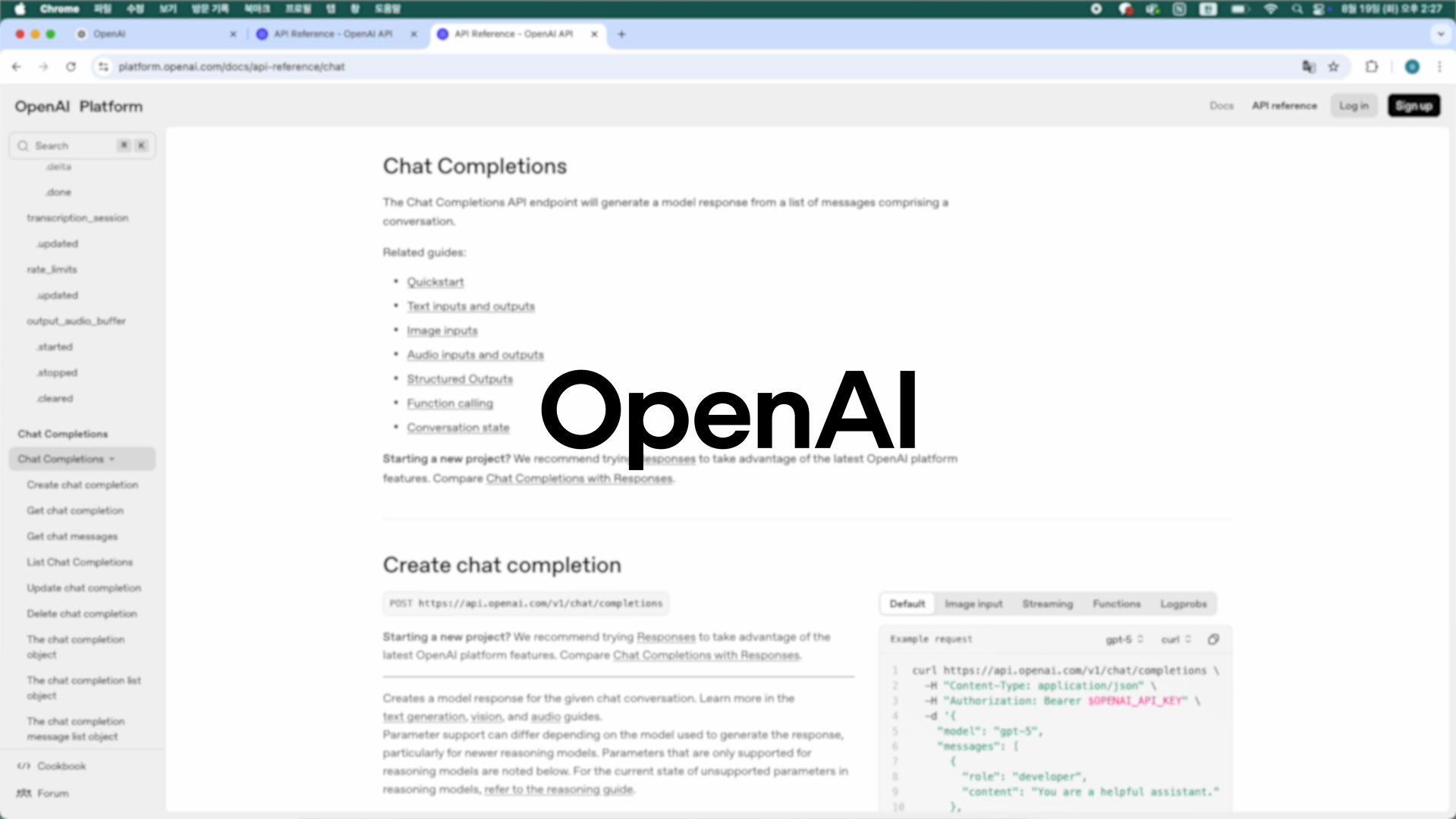Image resolution: width=1456 pixels, height=819 pixels.
Task: Collapse Chat Completions via its chevron
Action: pos(112,459)
